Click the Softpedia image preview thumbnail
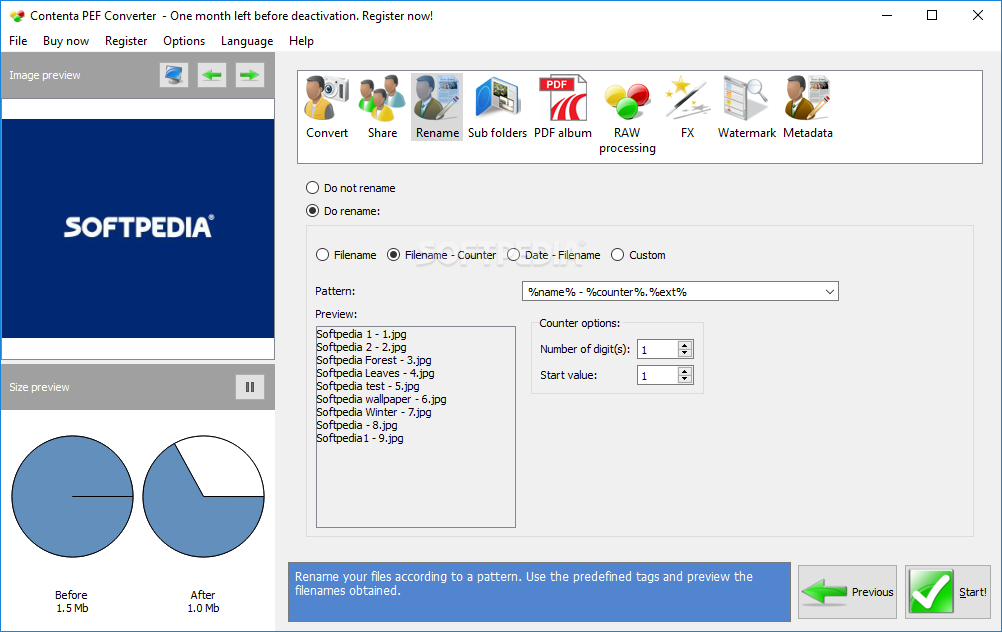The image size is (1002, 632). [138, 228]
